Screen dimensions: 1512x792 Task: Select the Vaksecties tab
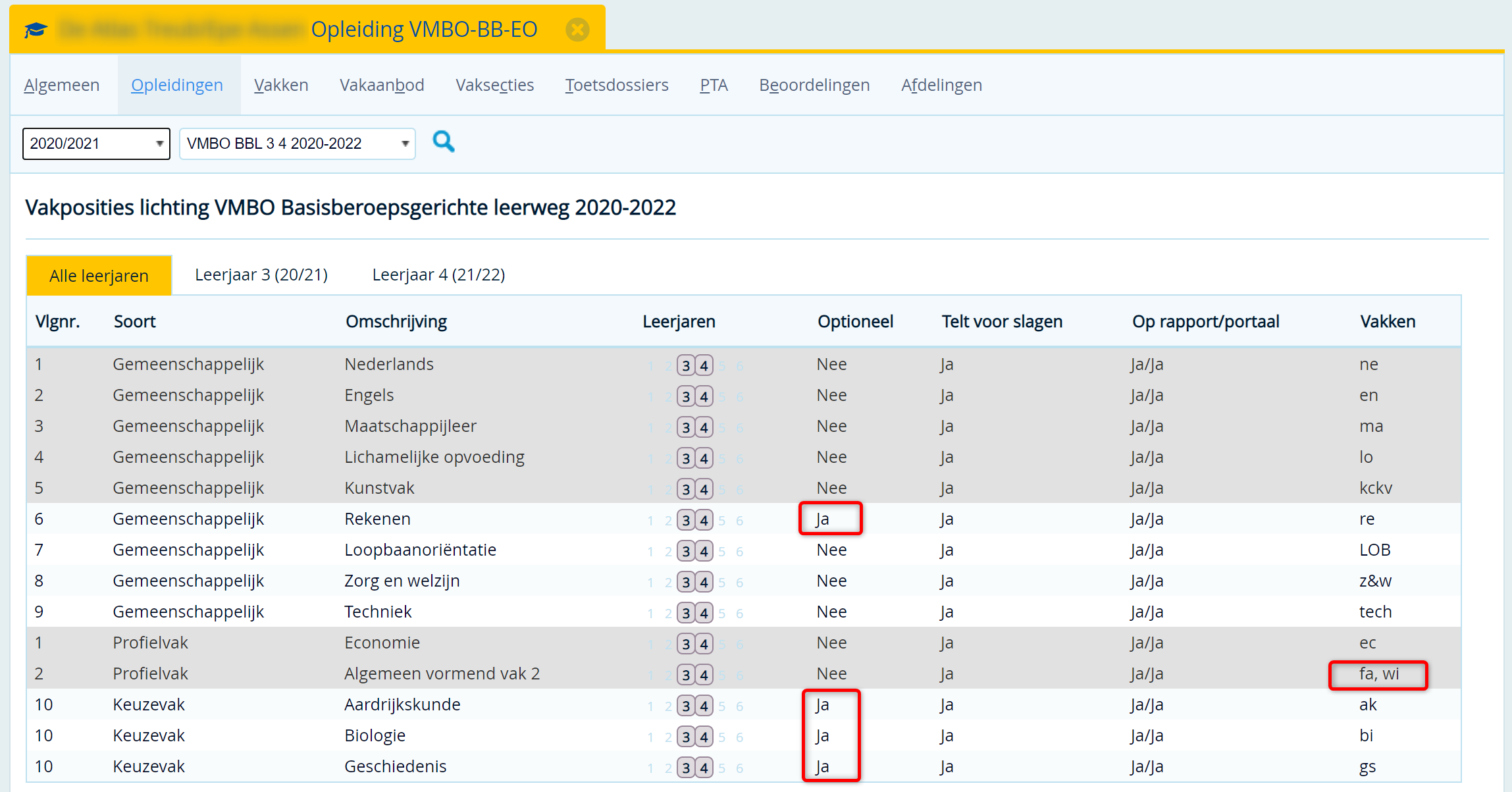495,85
